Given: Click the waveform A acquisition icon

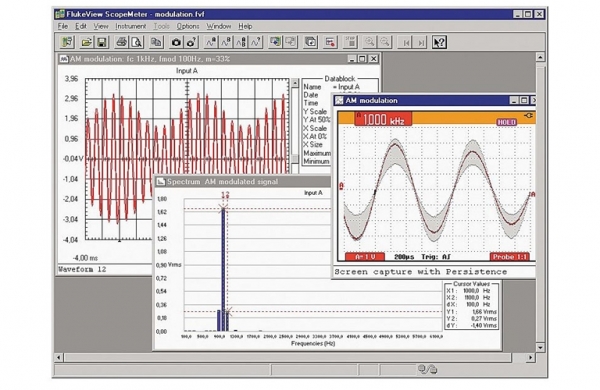Looking at the screenshot, I should 211,42.
